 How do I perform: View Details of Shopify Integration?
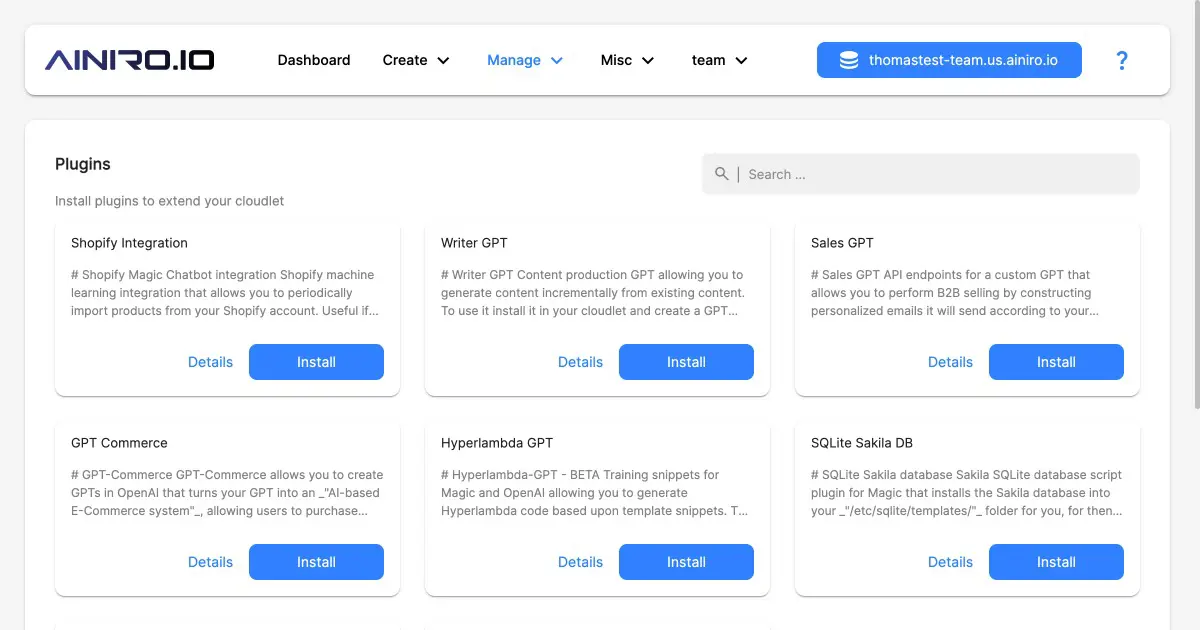click(210, 362)
